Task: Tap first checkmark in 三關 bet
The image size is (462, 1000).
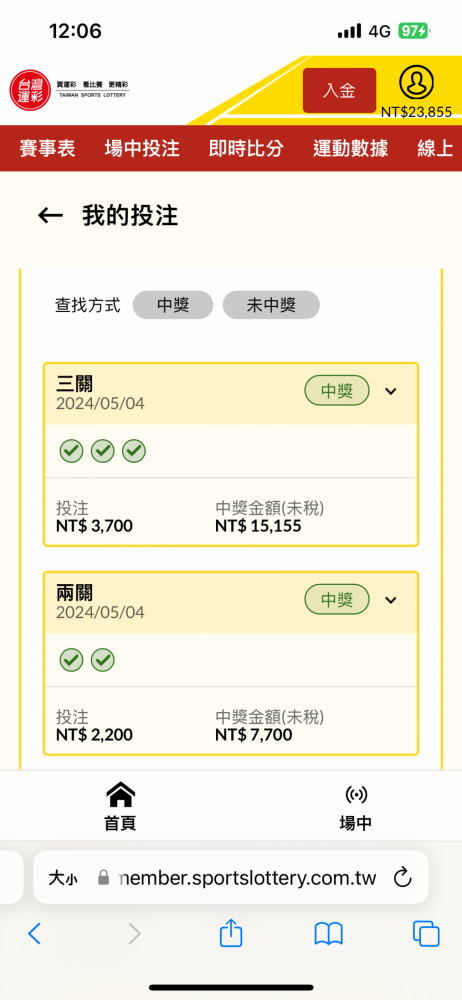Action: click(x=71, y=452)
